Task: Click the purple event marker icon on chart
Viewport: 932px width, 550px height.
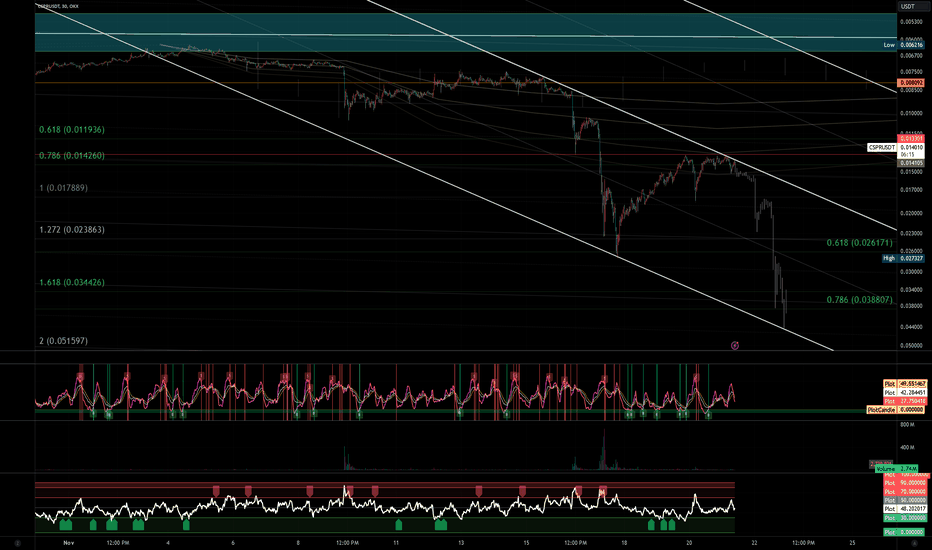Action: [735, 345]
